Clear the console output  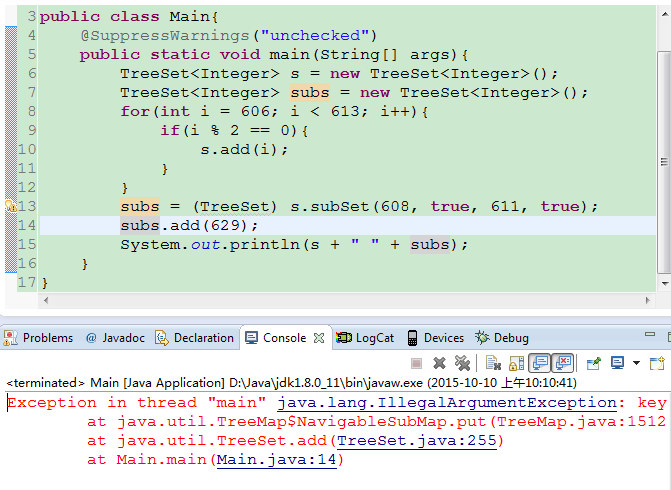tap(493, 363)
